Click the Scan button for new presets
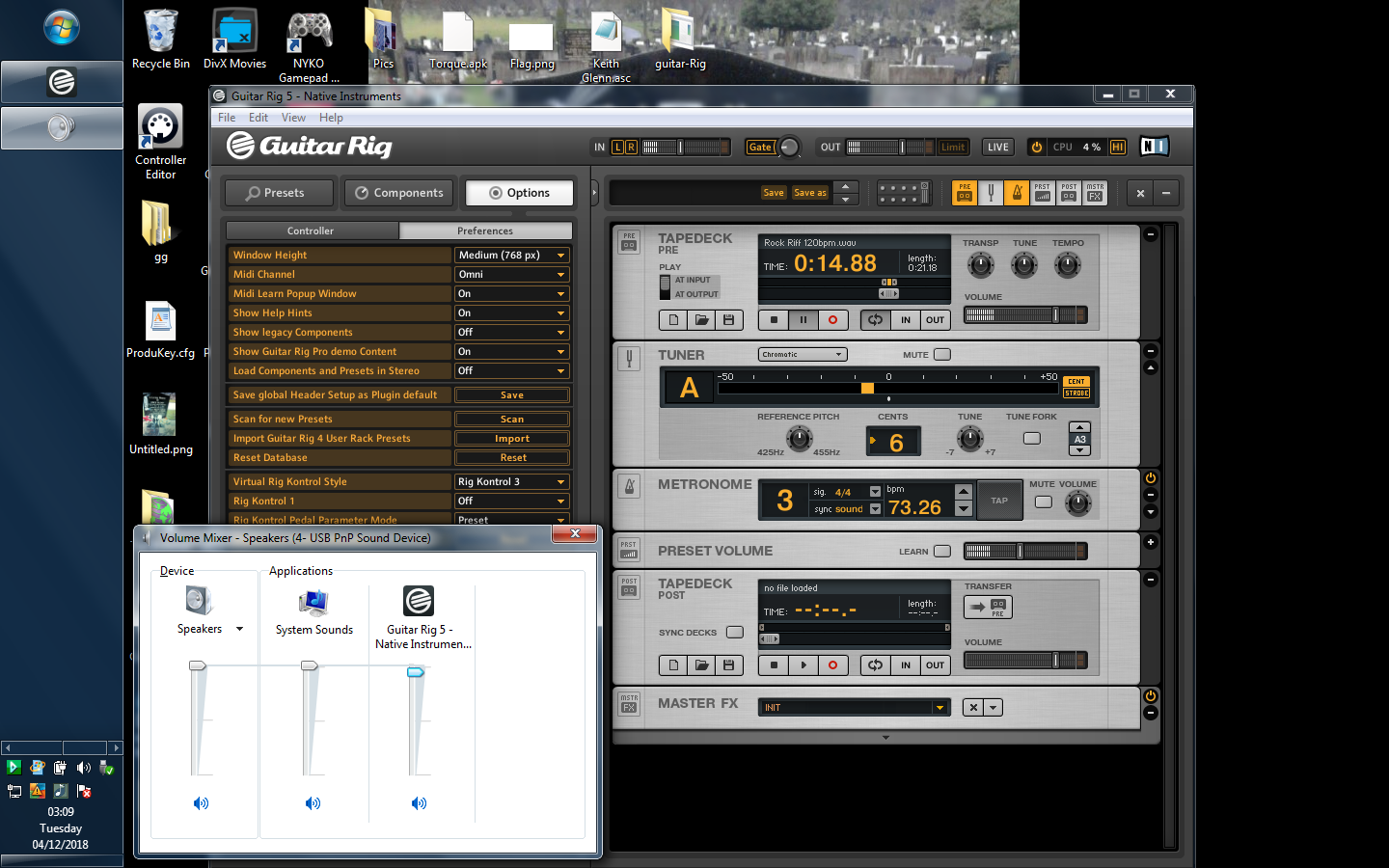 tap(511, 420)
